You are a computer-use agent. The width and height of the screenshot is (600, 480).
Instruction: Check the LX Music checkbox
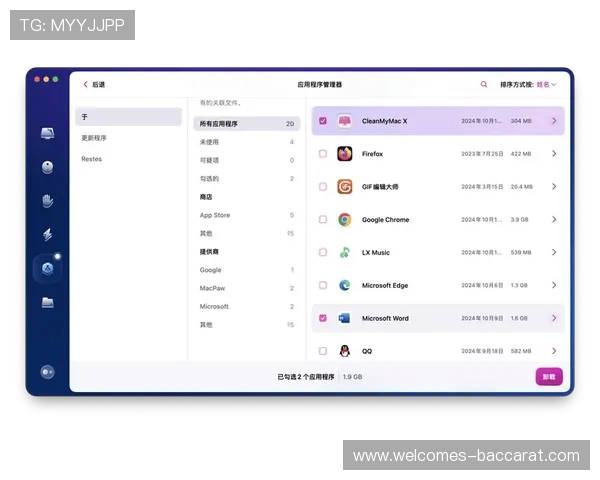pos(323,253)
